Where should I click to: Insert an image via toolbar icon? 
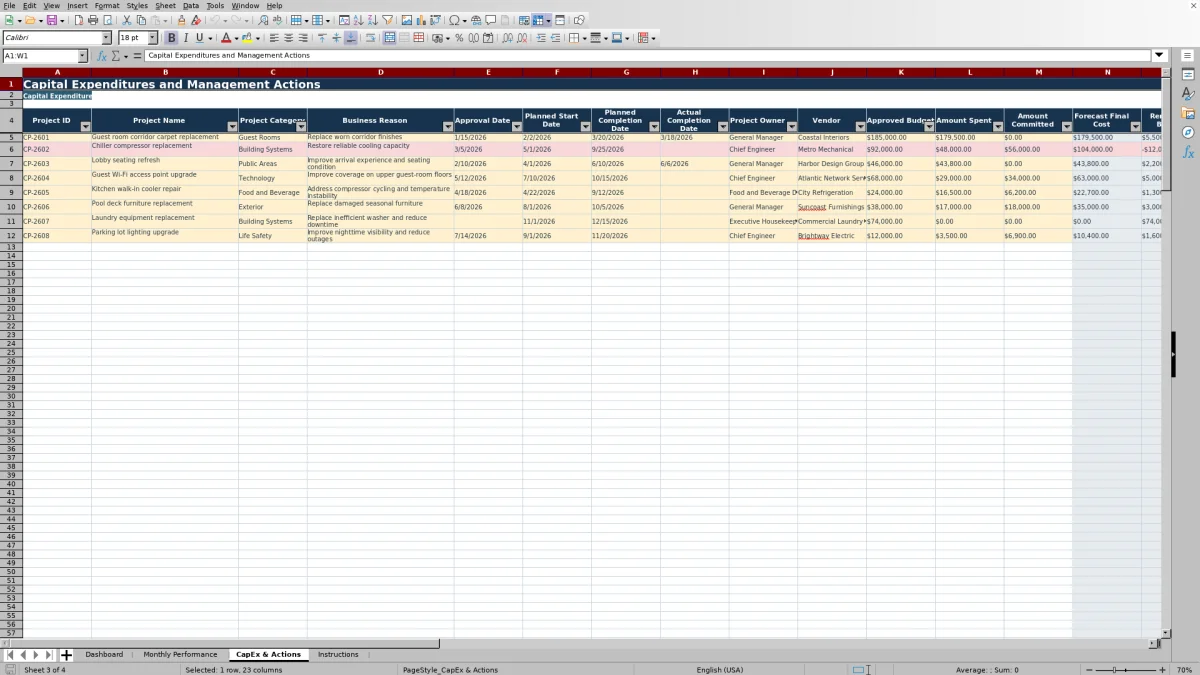[x=406, y=20]
